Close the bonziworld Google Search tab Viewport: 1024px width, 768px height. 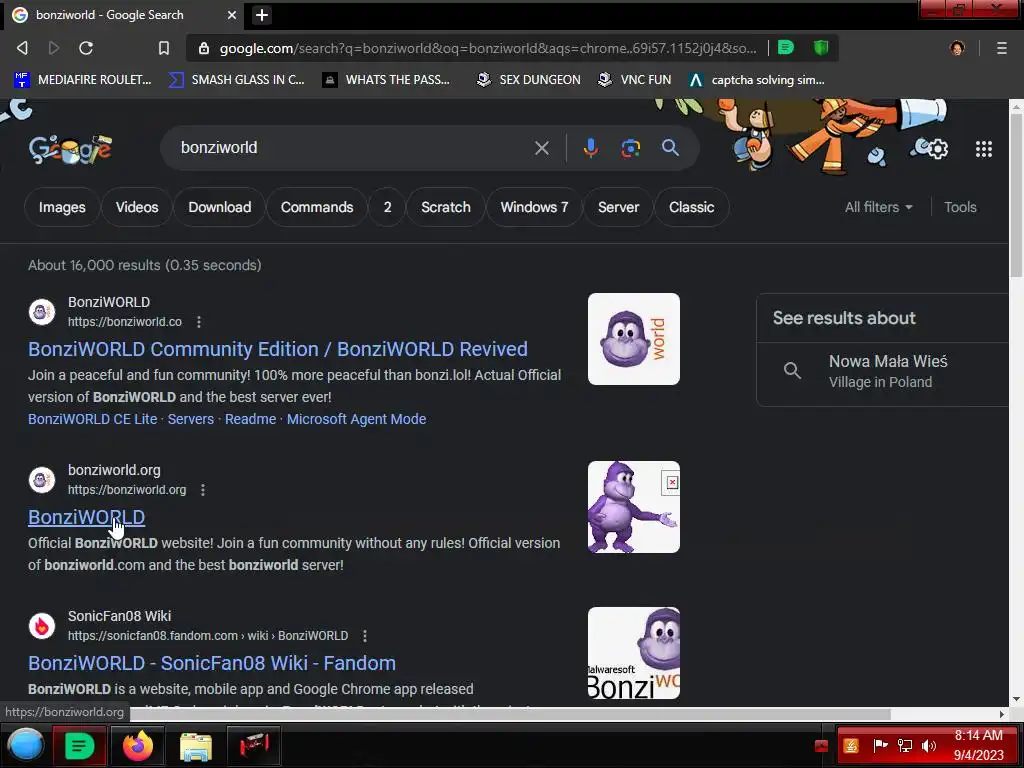[x=232, y=14]
